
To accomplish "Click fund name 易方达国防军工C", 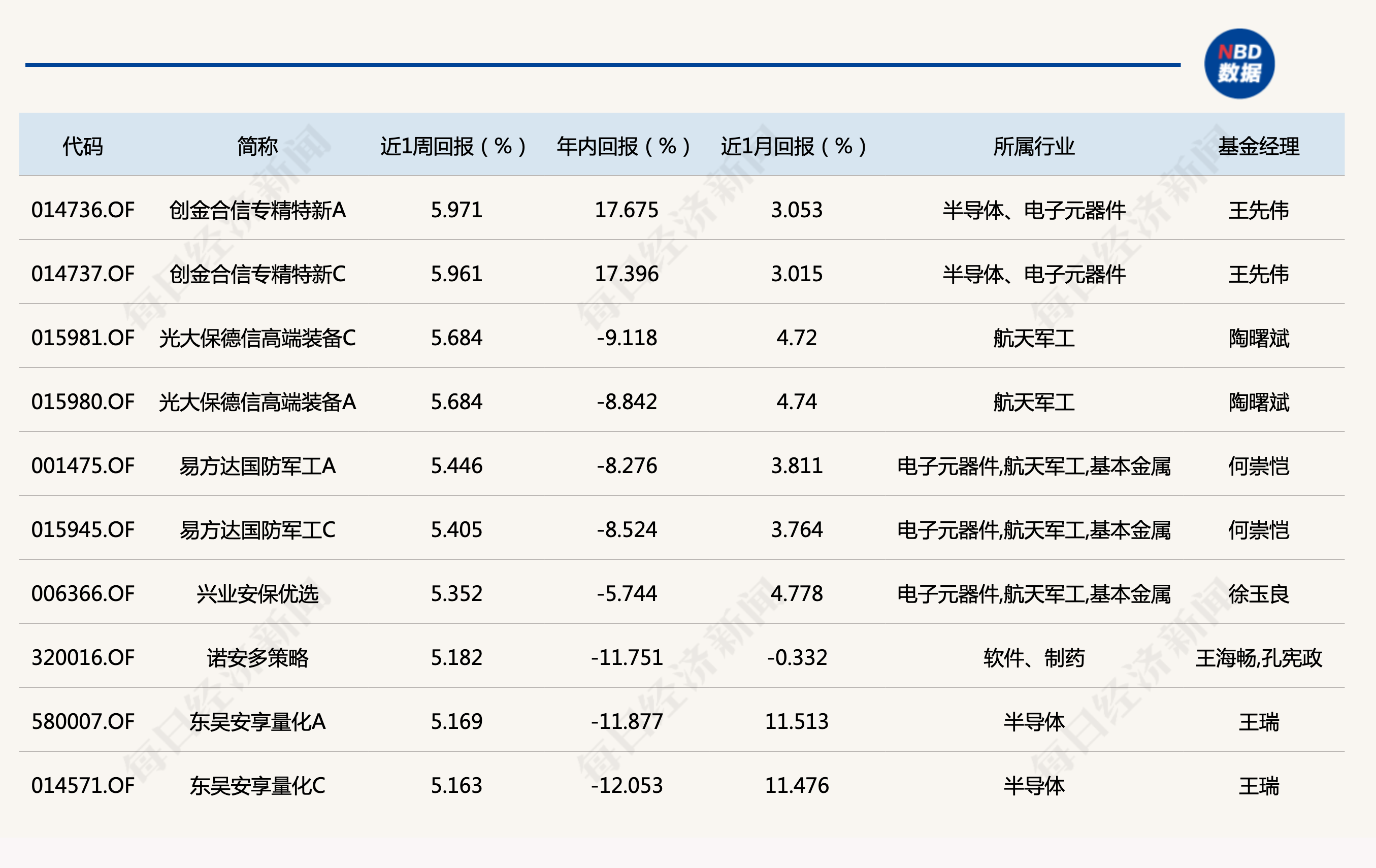I will [x=258, y=530].
